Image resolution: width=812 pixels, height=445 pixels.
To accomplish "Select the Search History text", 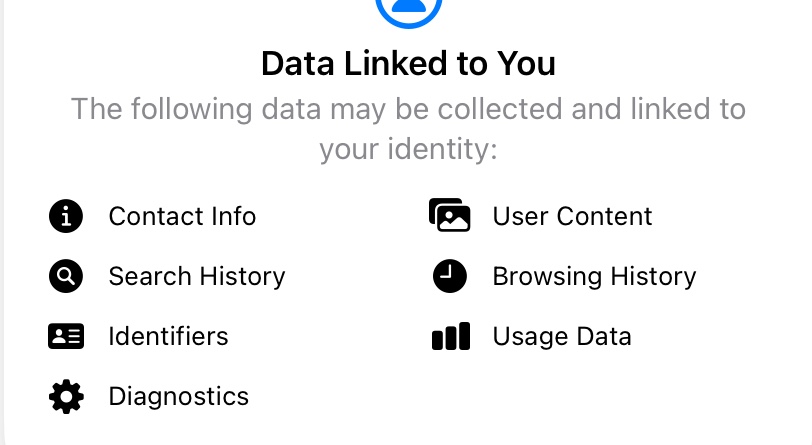I will (197, 277).
